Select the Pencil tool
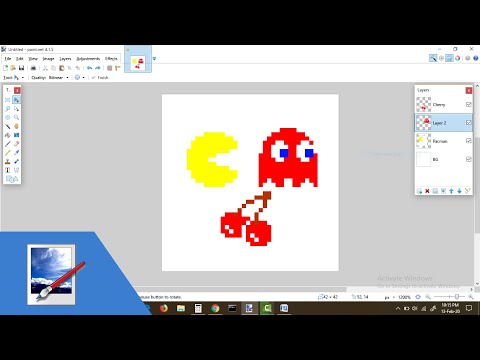This screenshot has height=360, width=480. 8,153
